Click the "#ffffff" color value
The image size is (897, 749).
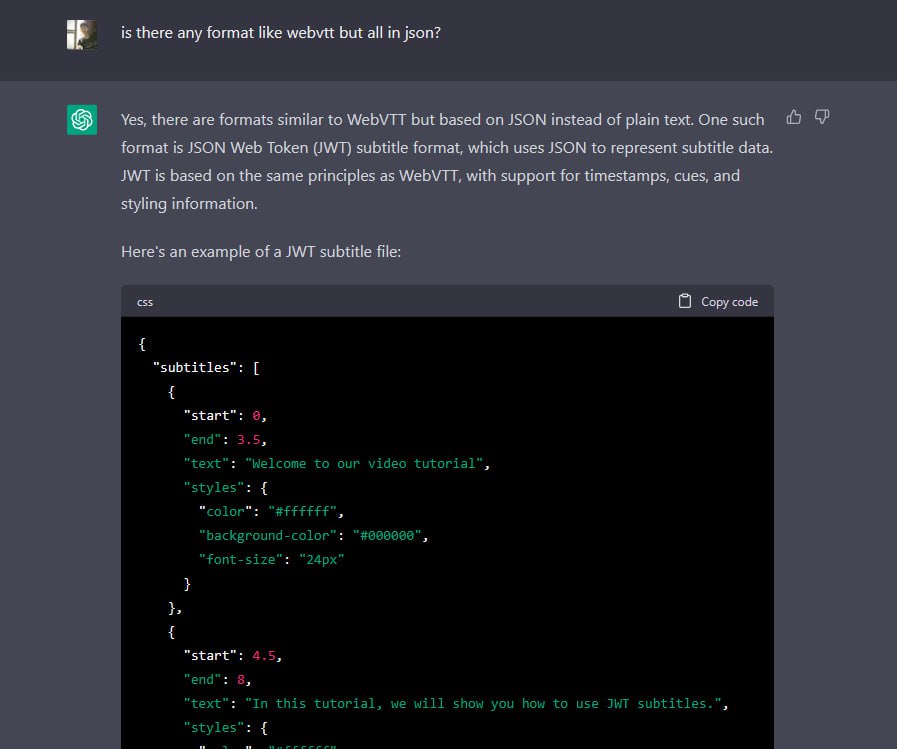click(x=303, y=512)
